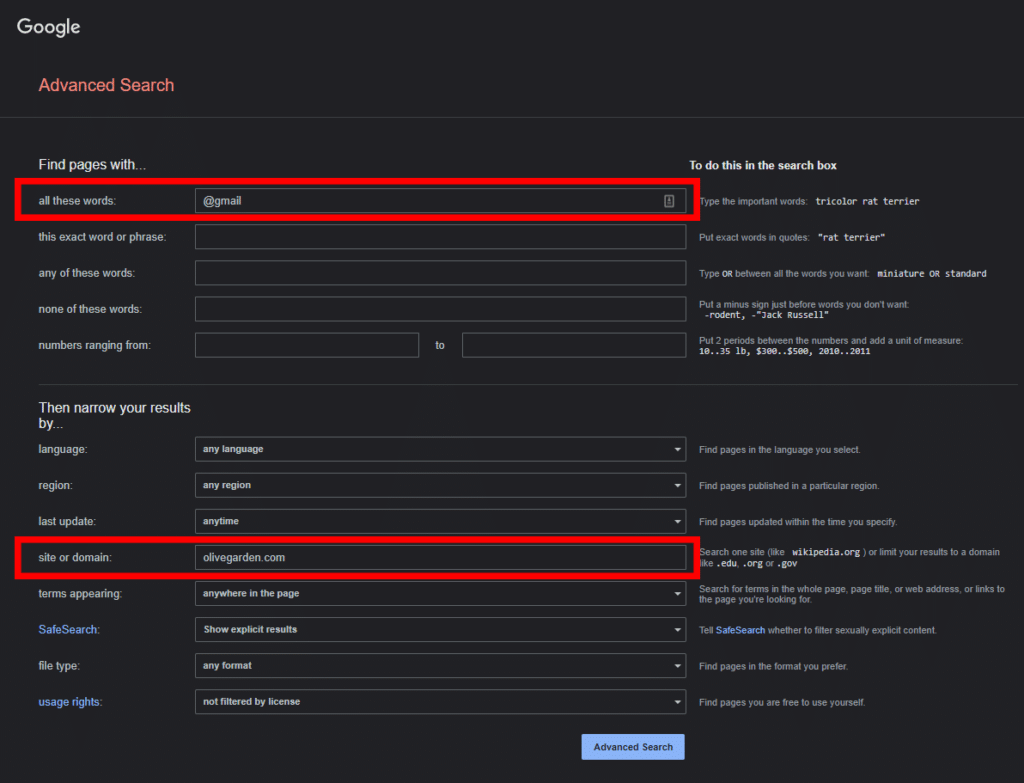The image size is (1024, 783).
Task: Click the 'numbers ranging from:' label
Action: click(95, 345)
